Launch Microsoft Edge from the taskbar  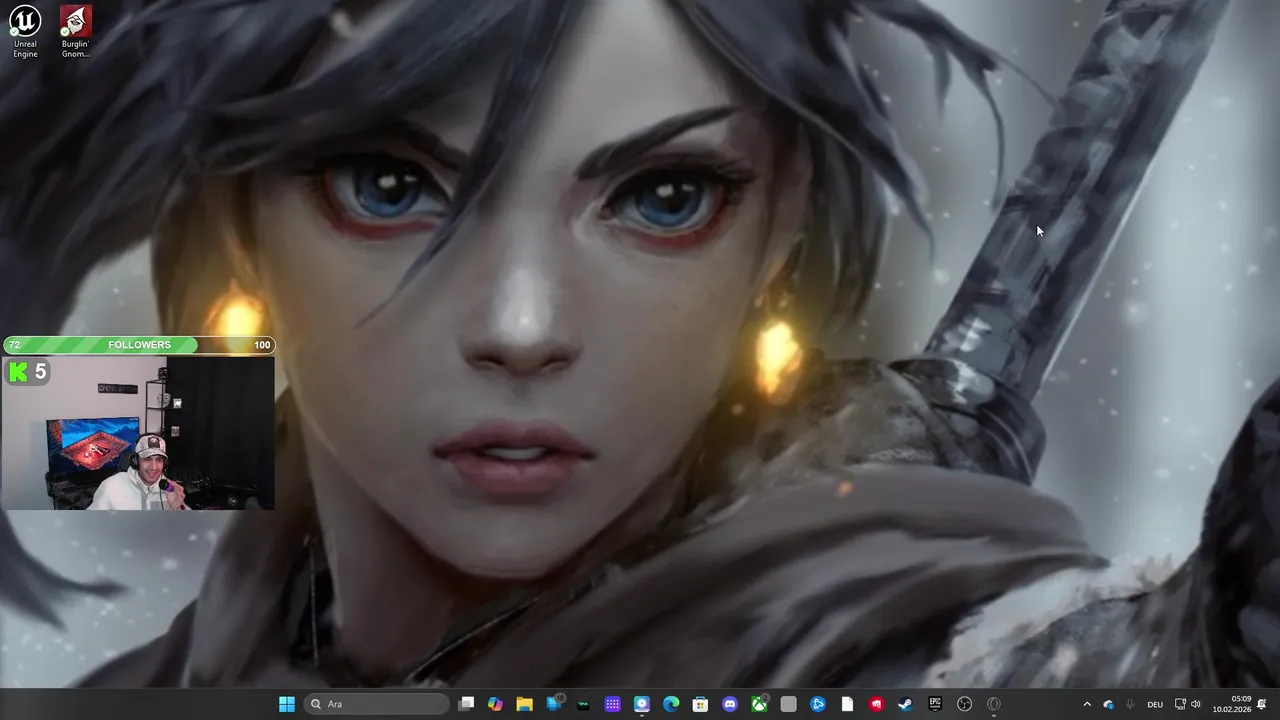pos(671,704)
